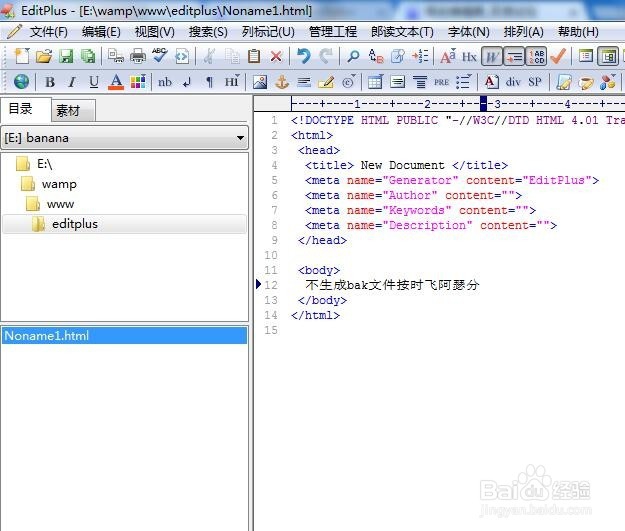Viewport: 625px width, 531px height.
Task: Open the special character (©) dropdown
Action: [348, 82]
